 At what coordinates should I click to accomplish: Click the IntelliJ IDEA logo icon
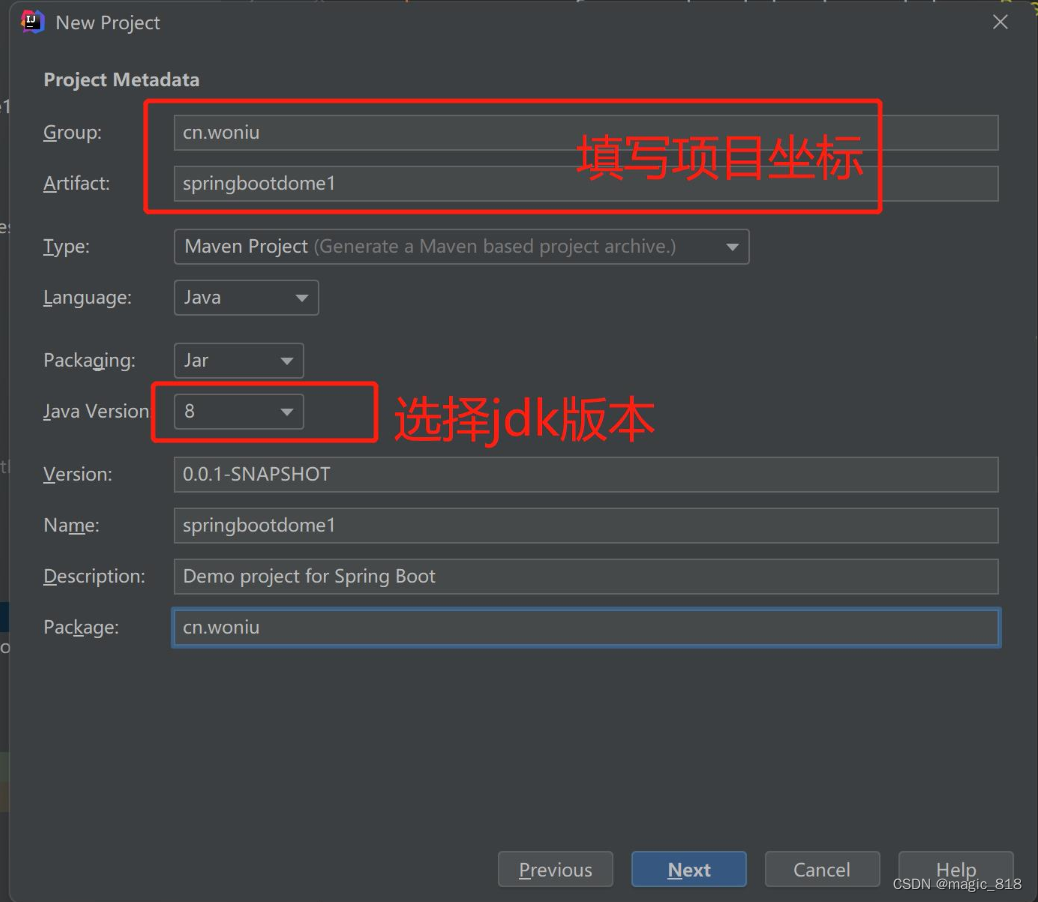(32, 22)
